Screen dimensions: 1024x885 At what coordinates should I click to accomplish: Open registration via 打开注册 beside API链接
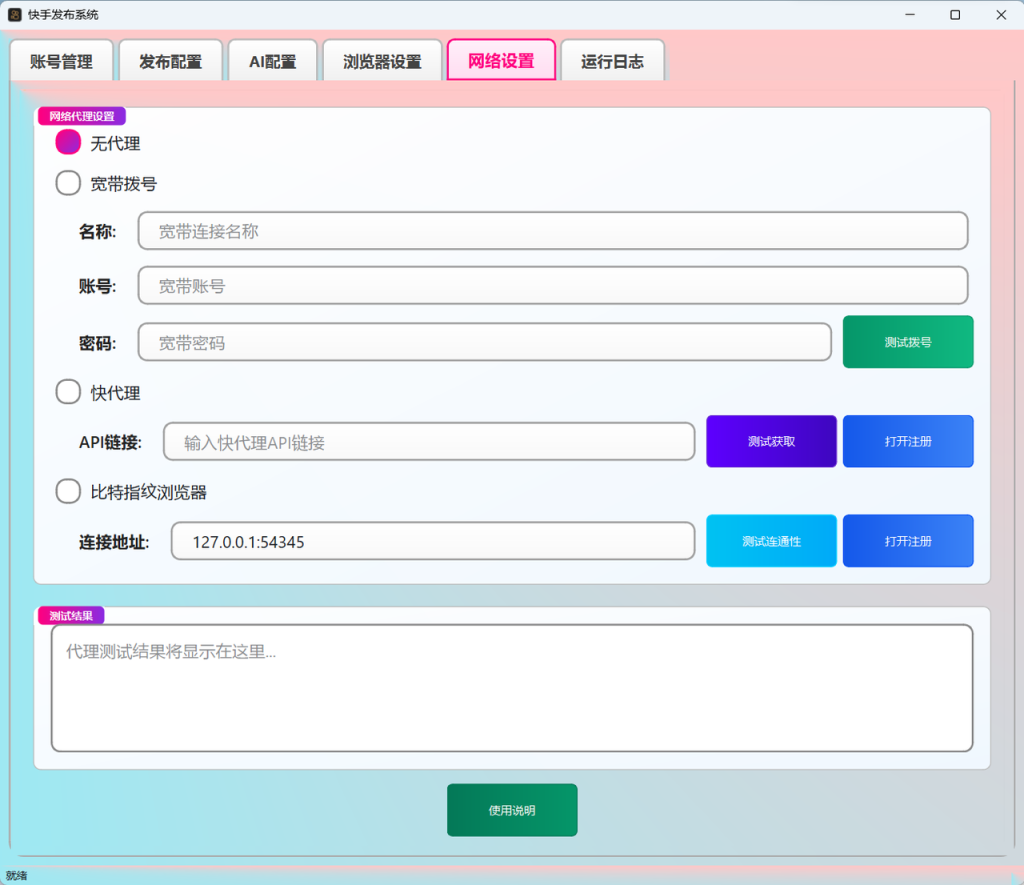[x=908, y=442]
